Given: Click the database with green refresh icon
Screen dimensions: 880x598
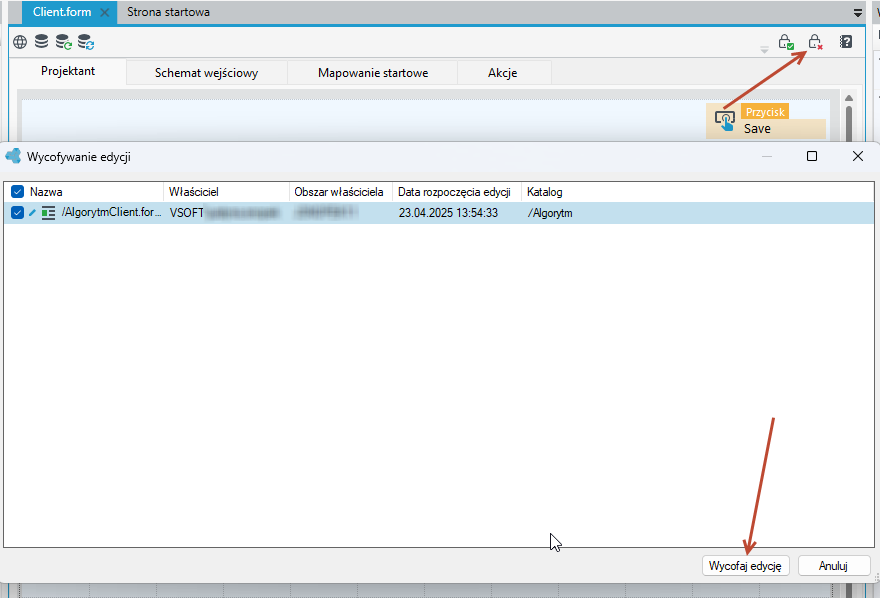Looking at the screenshot, I should [x=63, y=42].
